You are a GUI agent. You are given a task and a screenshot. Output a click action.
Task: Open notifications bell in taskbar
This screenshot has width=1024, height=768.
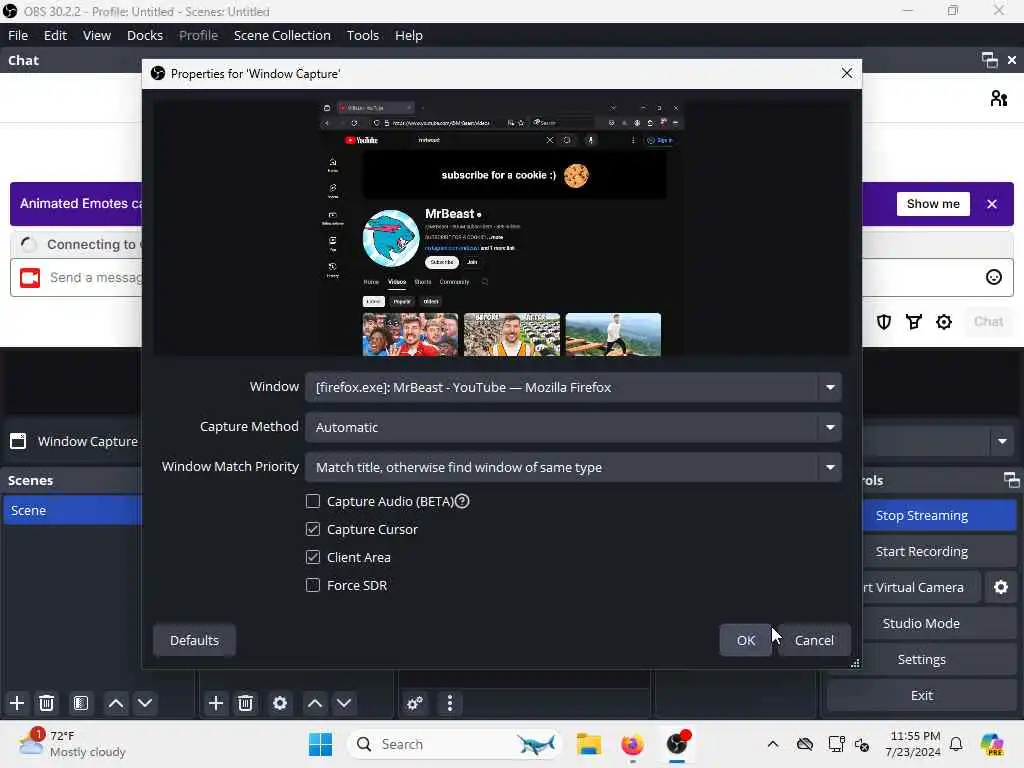click(955, 744)
